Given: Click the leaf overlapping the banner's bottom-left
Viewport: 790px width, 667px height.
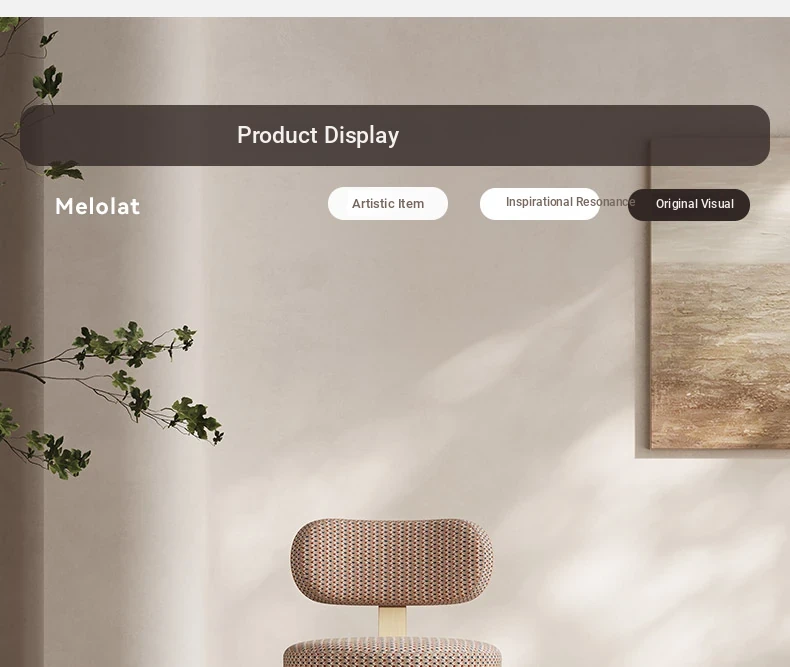Looking at the screenshot, I should pos(64,170).
